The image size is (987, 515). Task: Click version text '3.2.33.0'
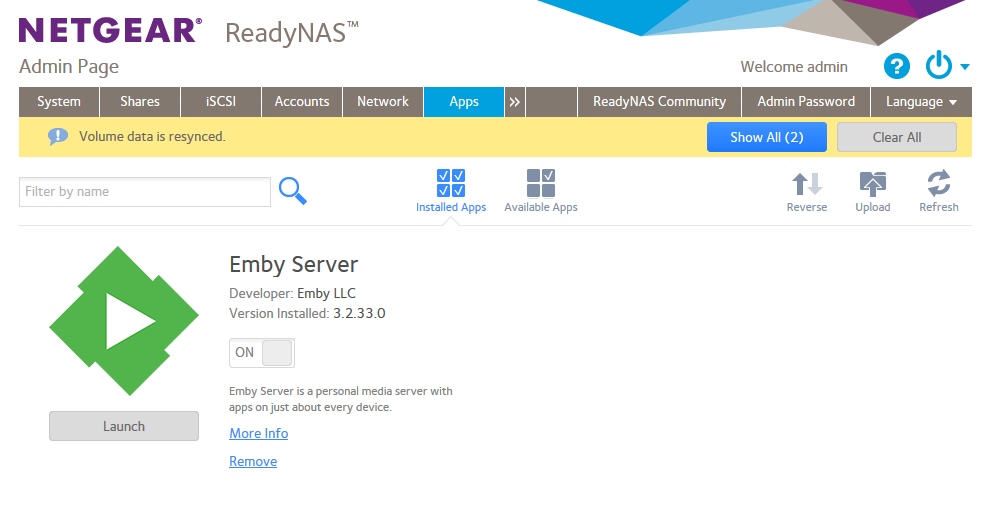359,314
